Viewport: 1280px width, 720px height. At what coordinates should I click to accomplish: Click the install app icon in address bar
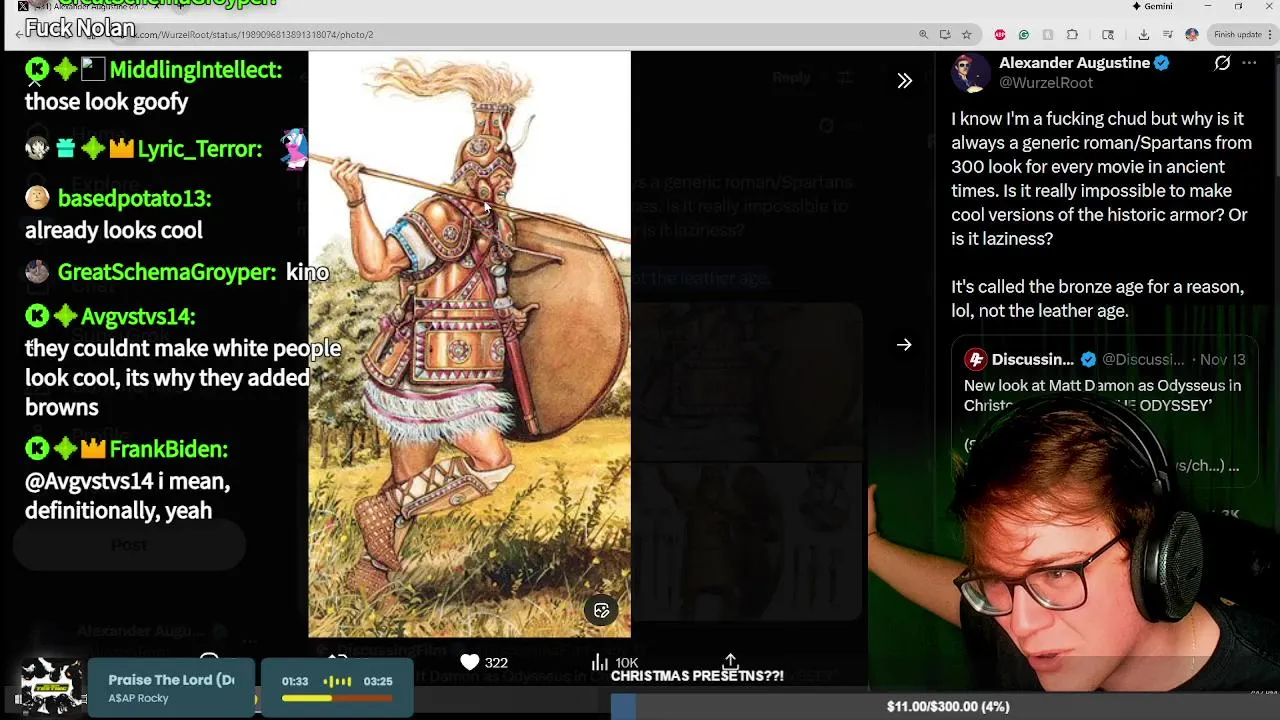[x=944, y=34]
